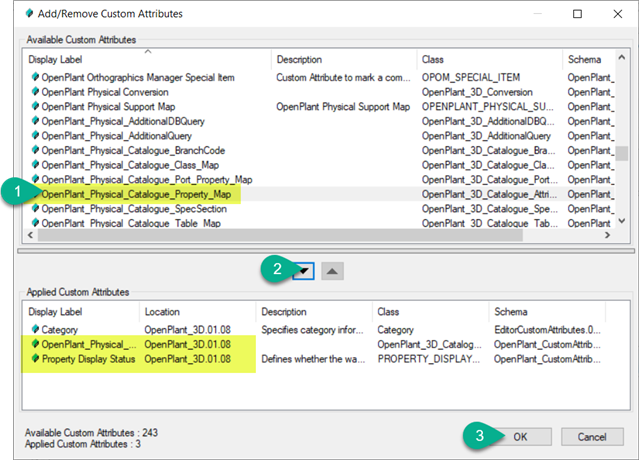639x460 pixels.
Task: Maximize the Add/Remove Custom Attributes dialog
Action: 577,14
